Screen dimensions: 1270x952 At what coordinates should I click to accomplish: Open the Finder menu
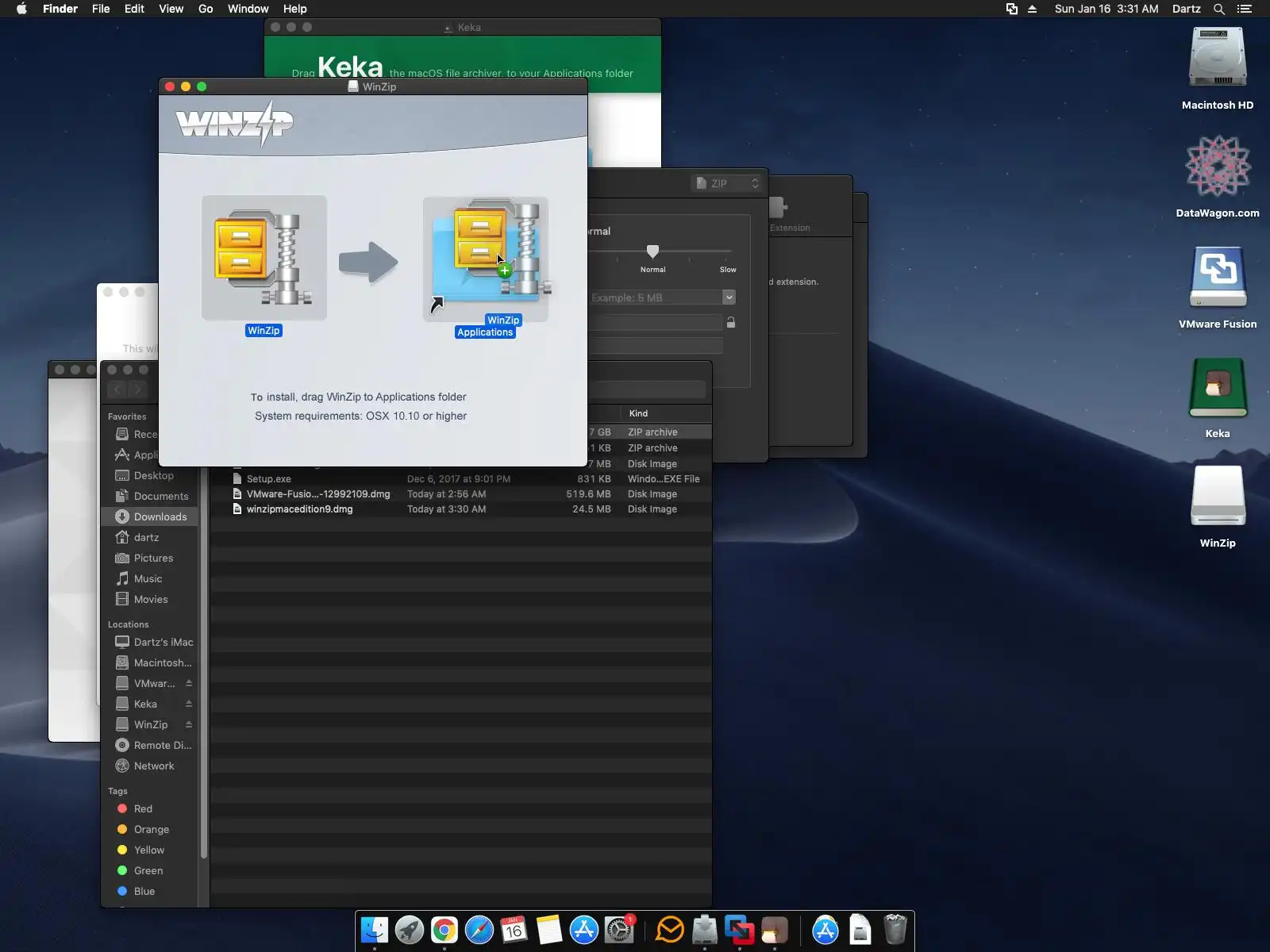[x=60, y=9]
